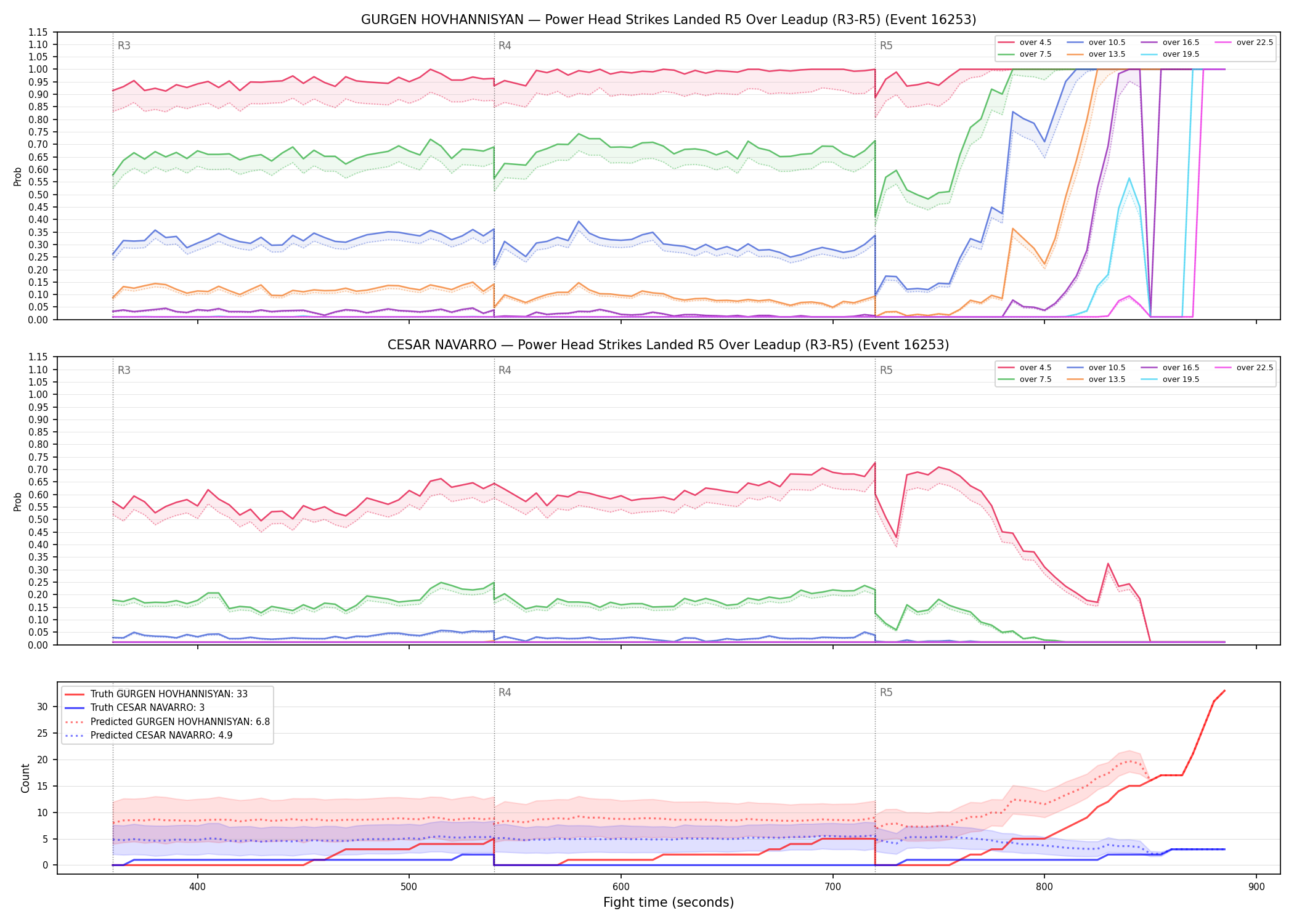The height and width of the screenshot is (924, 1294).
Task: Click the 'Fight time (seconds)' axis label
Action: click(669, 902)
